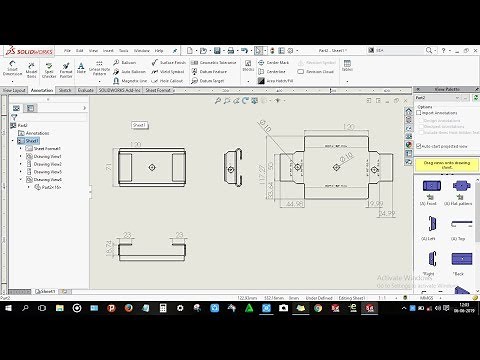480x360 pixels.
Task: Select Annotations in the feature tree
Action: 34,133
